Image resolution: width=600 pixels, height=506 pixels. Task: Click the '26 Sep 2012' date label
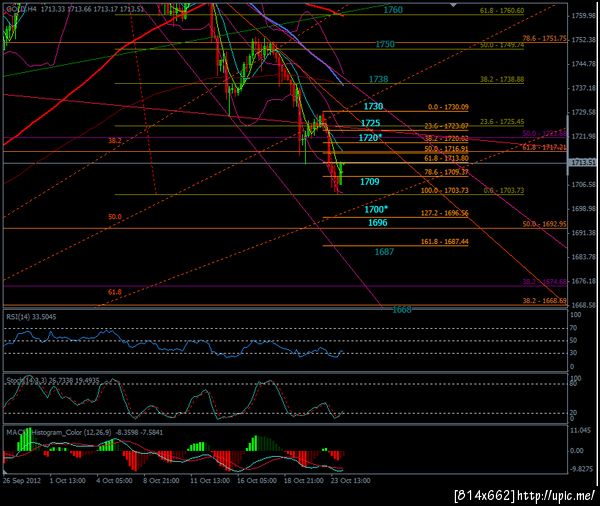click(22, 480)
